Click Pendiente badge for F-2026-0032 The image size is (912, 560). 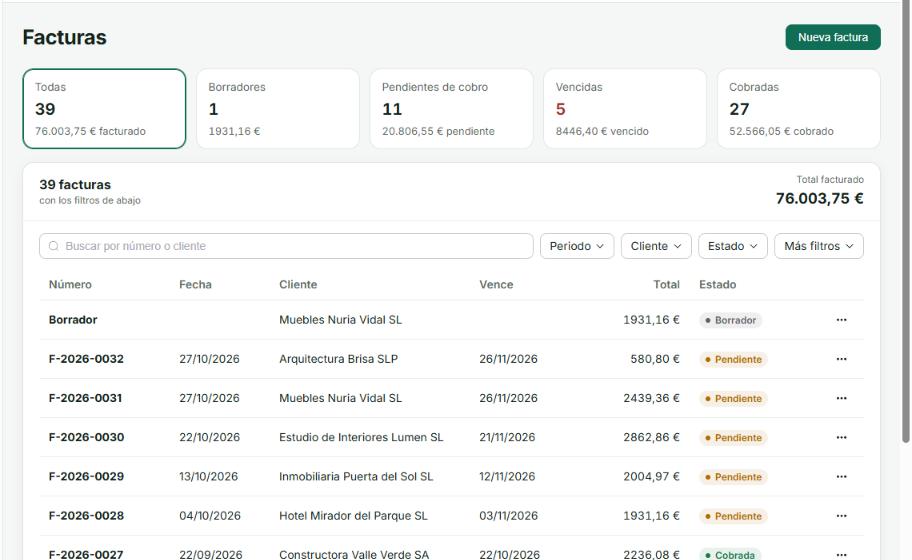(x=733, y=359)
